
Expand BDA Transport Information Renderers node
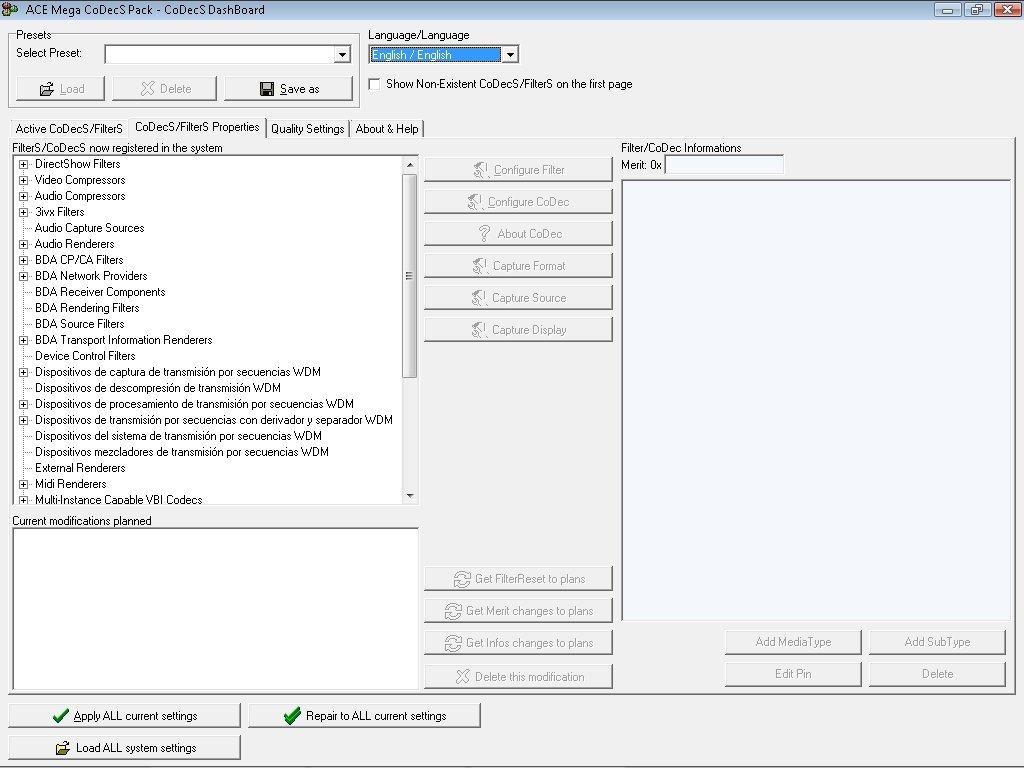pos(24,340)
